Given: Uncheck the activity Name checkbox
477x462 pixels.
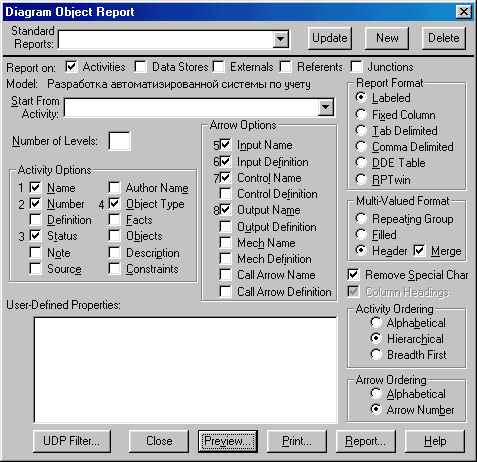Looking at the screenshot, I should [35, 187].
